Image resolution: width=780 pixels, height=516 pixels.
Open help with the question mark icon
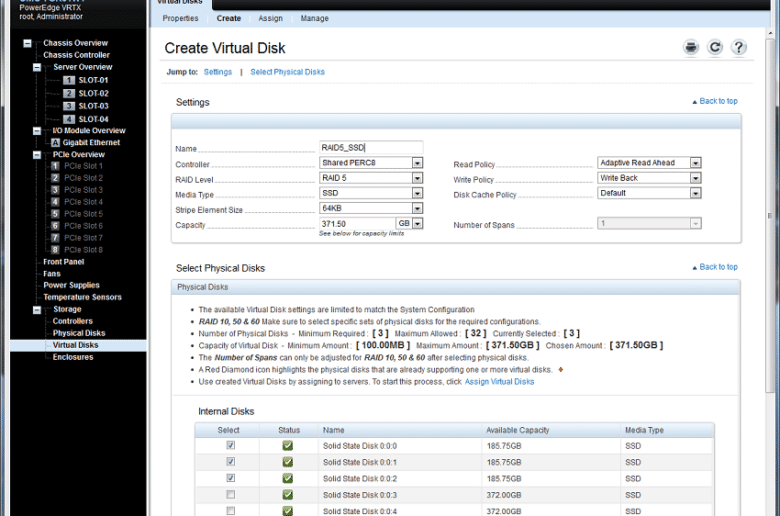point(739,47)
